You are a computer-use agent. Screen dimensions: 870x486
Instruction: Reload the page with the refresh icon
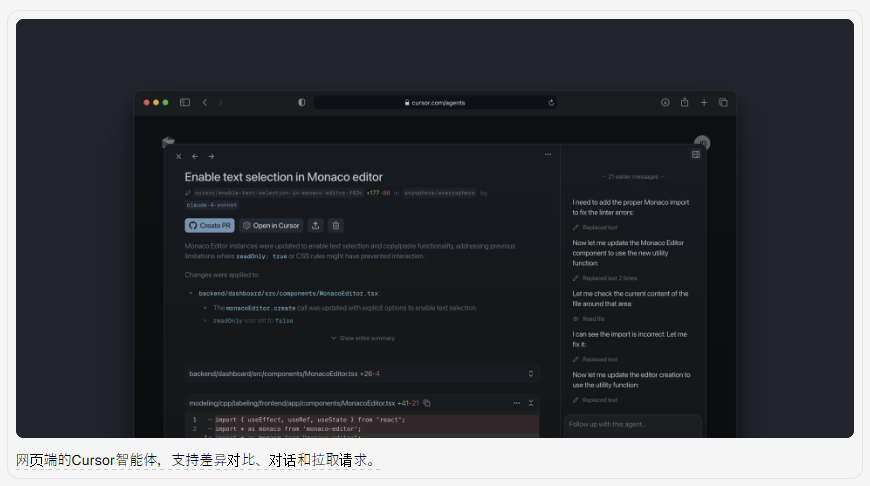point(551,103)
